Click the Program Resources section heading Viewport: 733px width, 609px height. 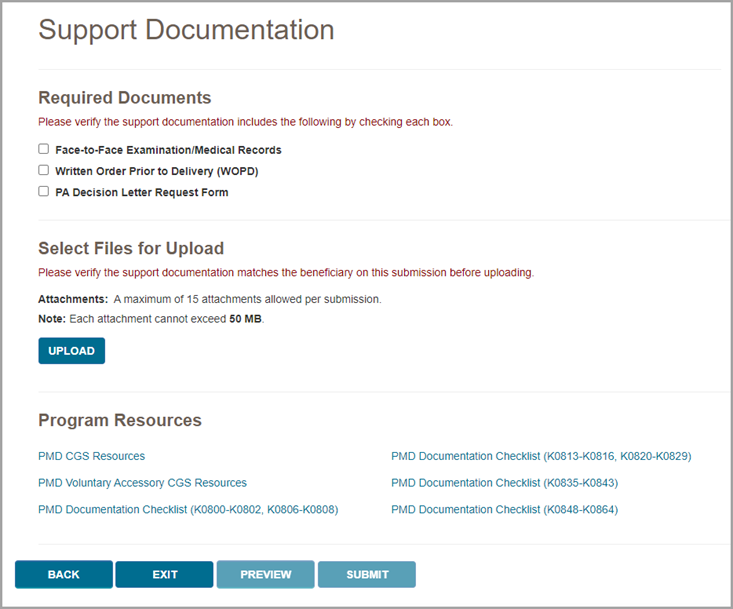[x=120, y=420]
